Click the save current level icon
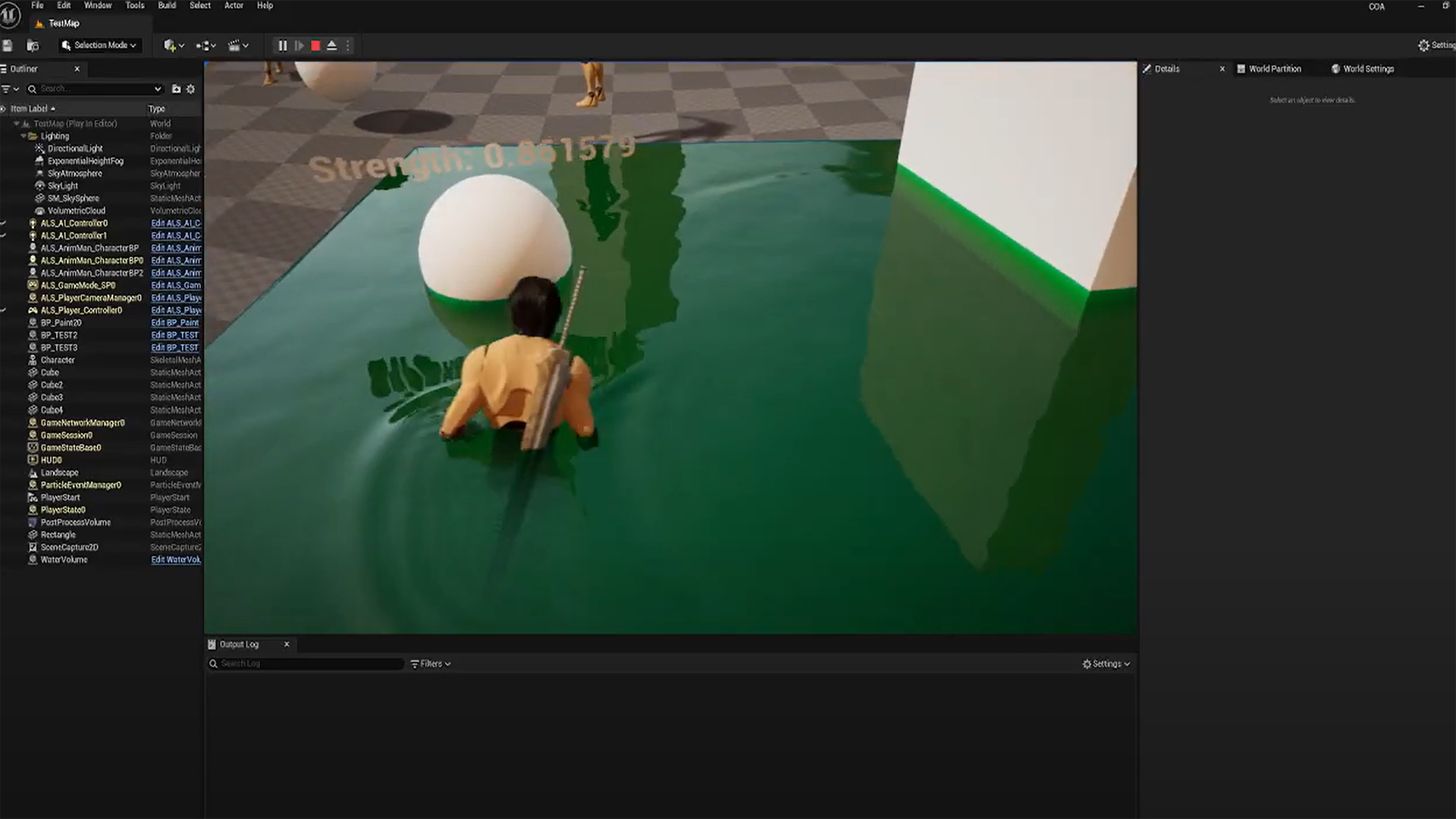The image size is (1456, 819). point(8,45)
